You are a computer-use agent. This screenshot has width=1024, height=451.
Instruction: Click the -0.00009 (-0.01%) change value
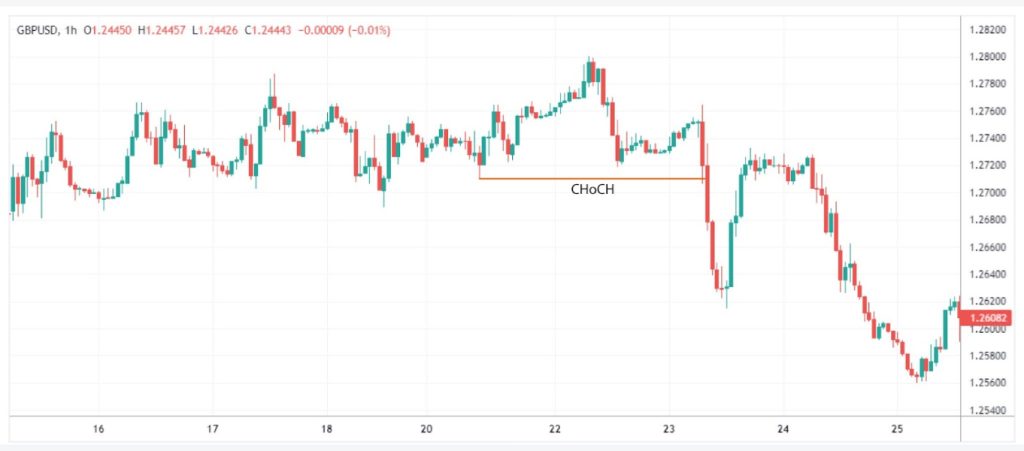pyautogui.click(x=344, y=30)
